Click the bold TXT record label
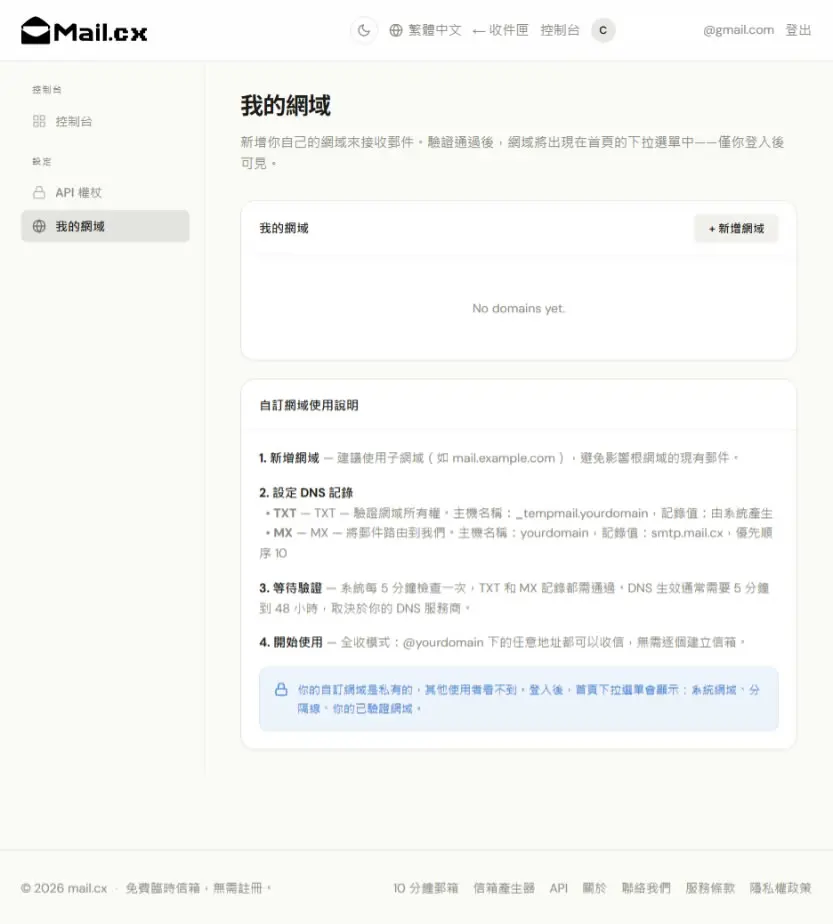The image size is (833, 924). tap(285, 513)
